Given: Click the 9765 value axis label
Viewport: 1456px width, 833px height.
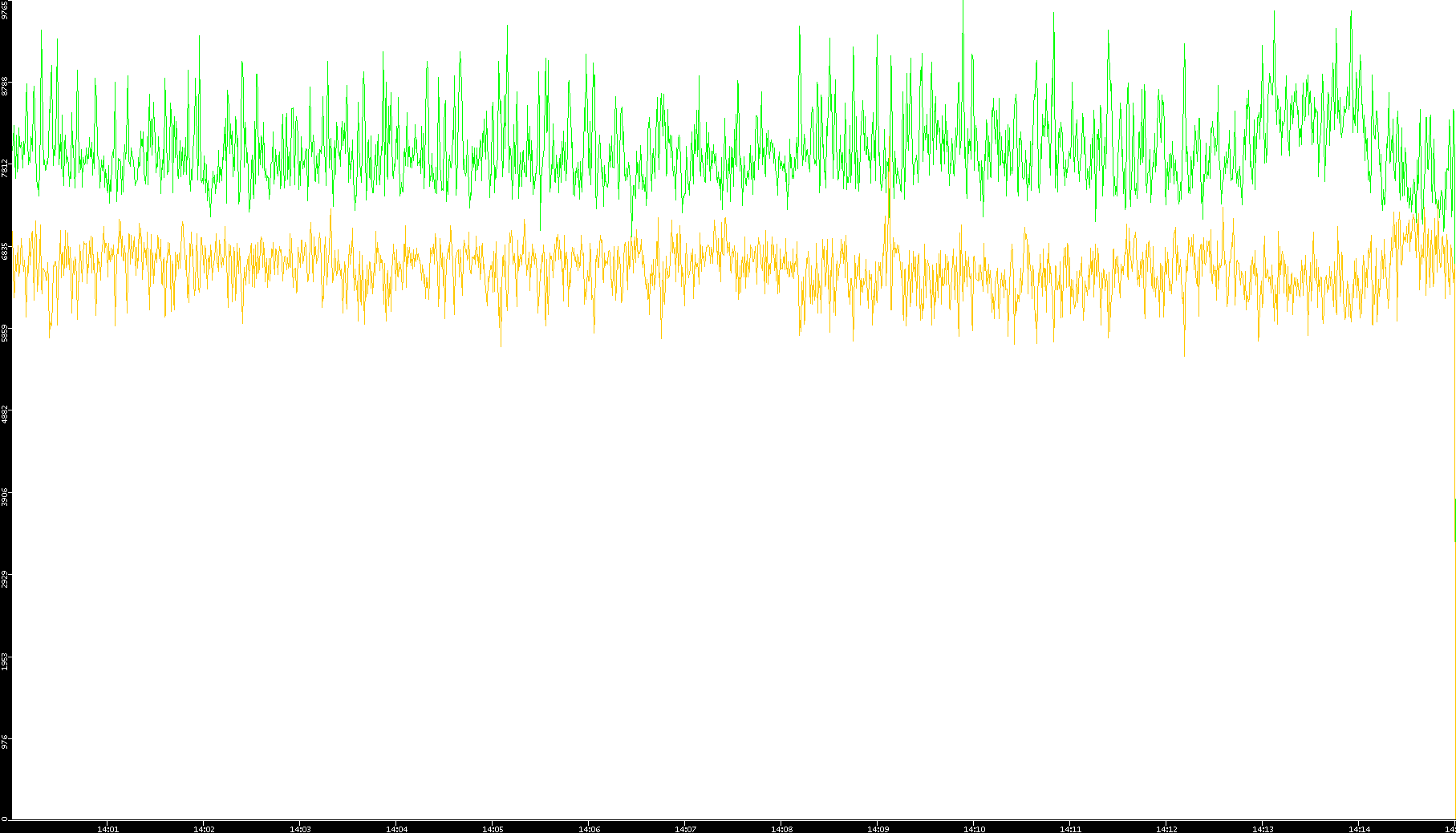Looking at the screenshot, I should 5,10.
